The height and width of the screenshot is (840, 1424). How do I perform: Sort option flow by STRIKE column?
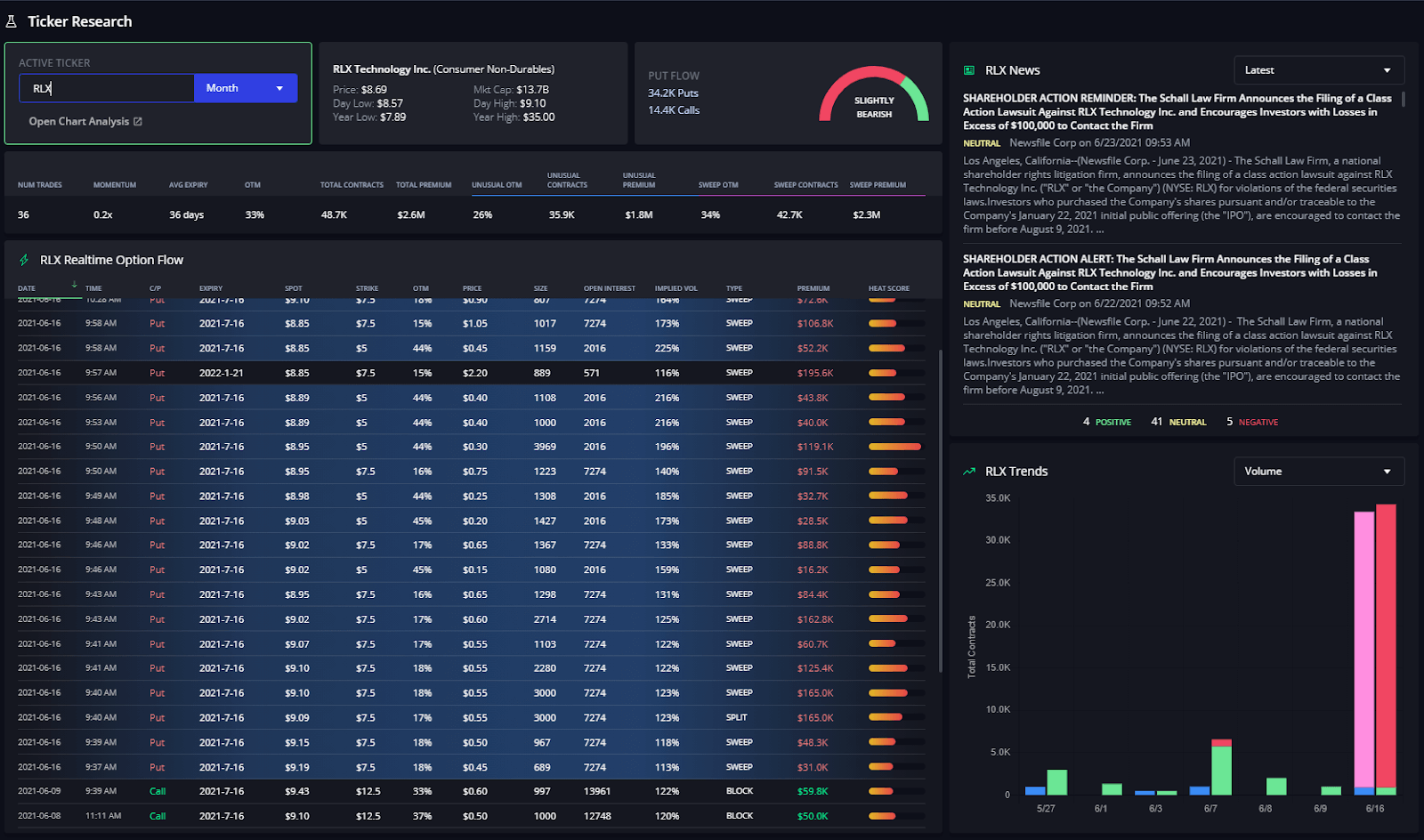point(367,288)
